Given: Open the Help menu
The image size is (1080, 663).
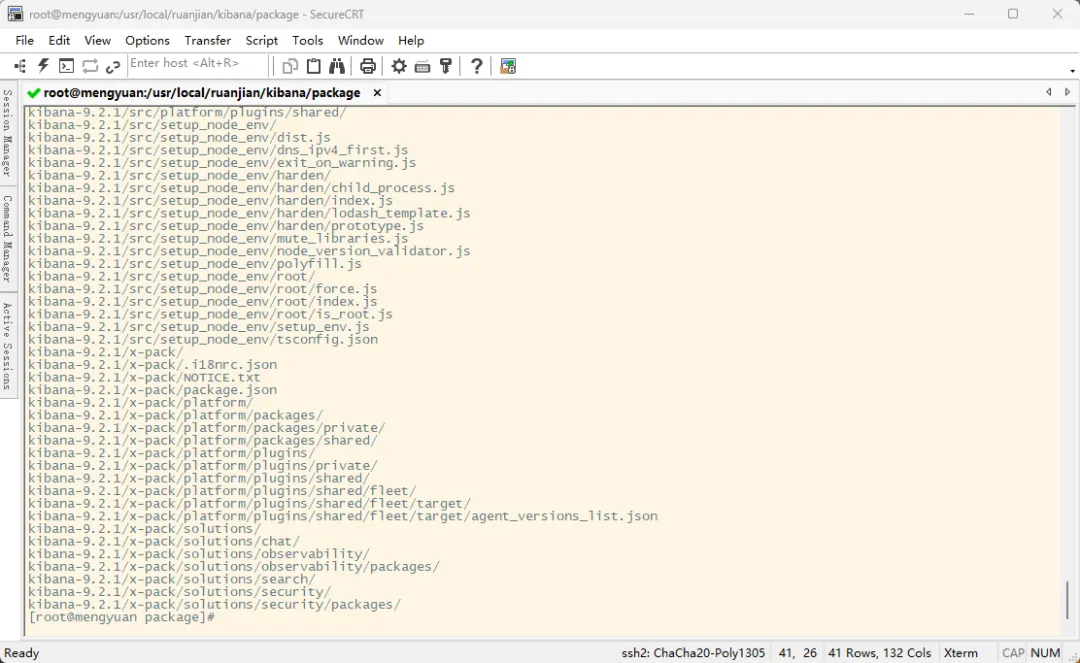Looking at the screenshot, I should pyautogui.click(x=411, y=41).
